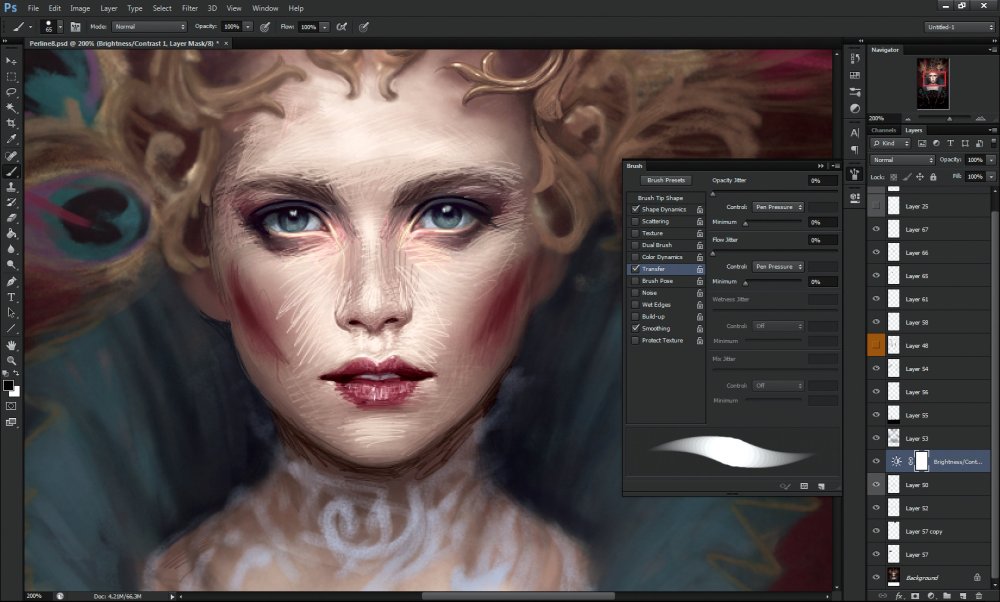The height and width of the screenshot is (602, 1000).
Task: Filter layers by pixel layer icon
Action: [922, 143]
